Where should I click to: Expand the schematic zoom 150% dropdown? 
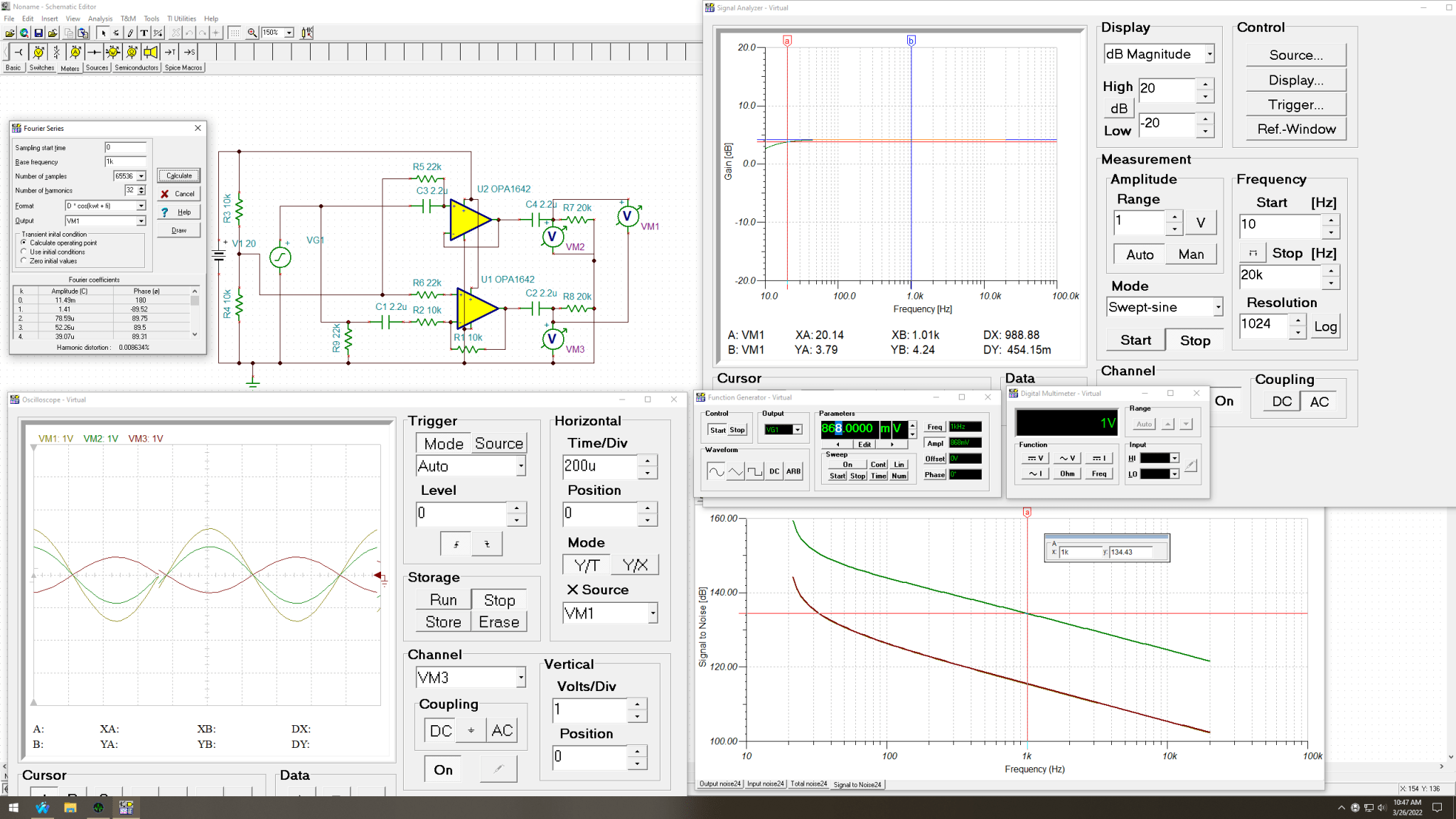289,33
